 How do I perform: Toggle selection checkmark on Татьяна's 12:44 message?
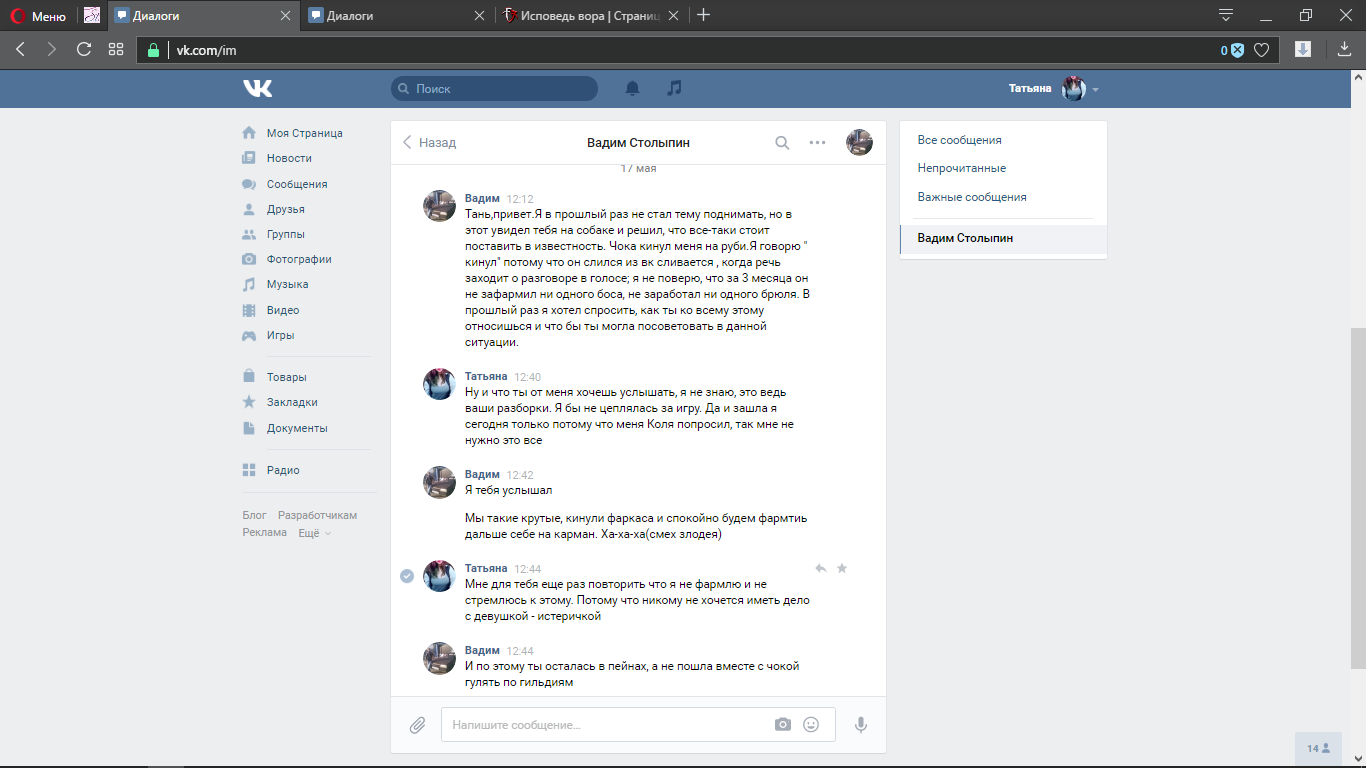pyautogui.click(x=407, y=576)
